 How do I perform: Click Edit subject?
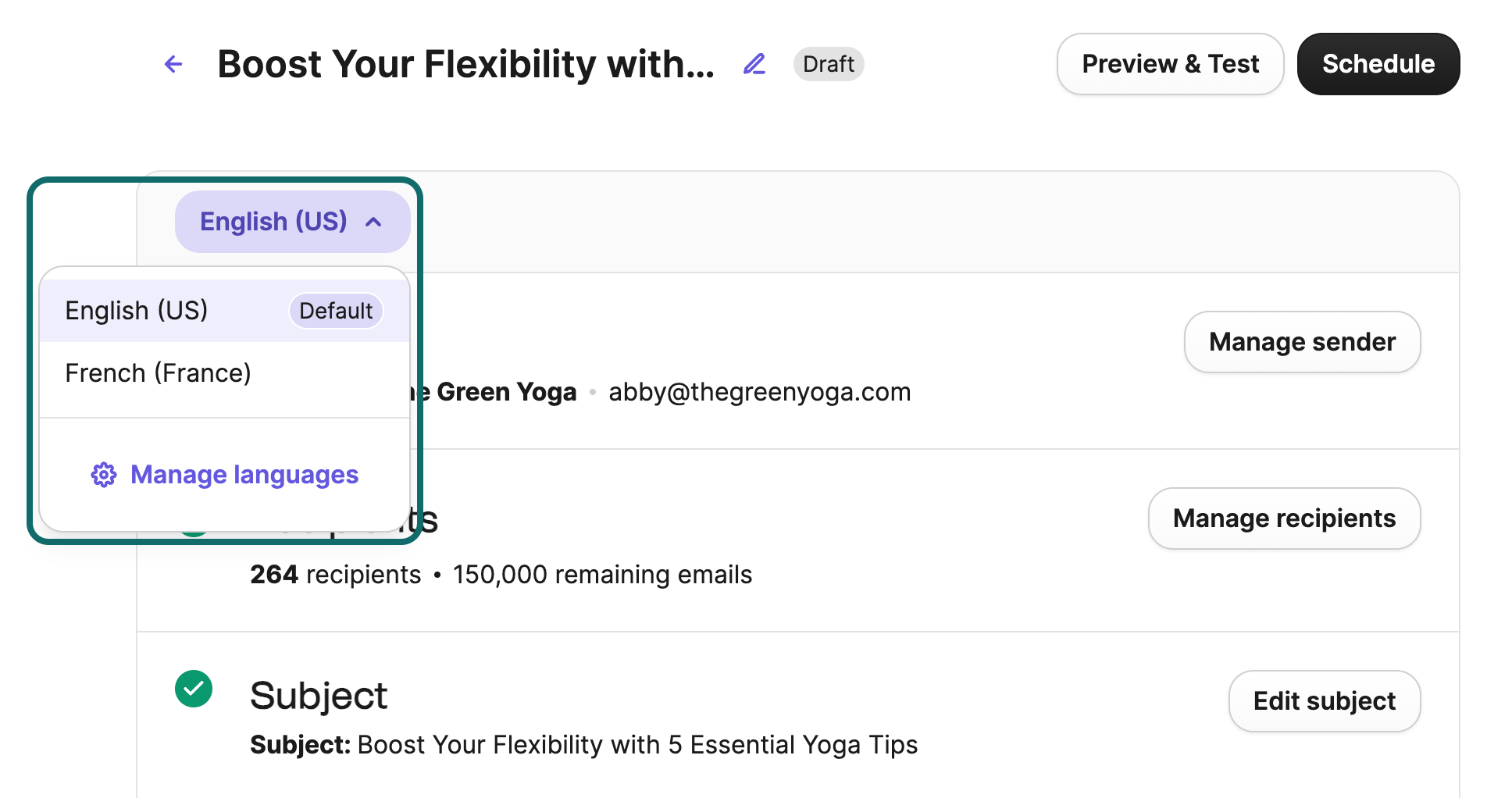(1324, 701)
